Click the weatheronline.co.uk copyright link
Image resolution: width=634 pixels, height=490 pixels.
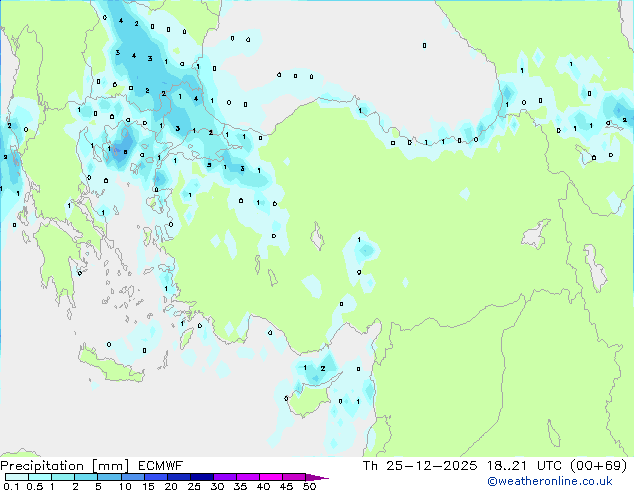(x=550, y=481)
